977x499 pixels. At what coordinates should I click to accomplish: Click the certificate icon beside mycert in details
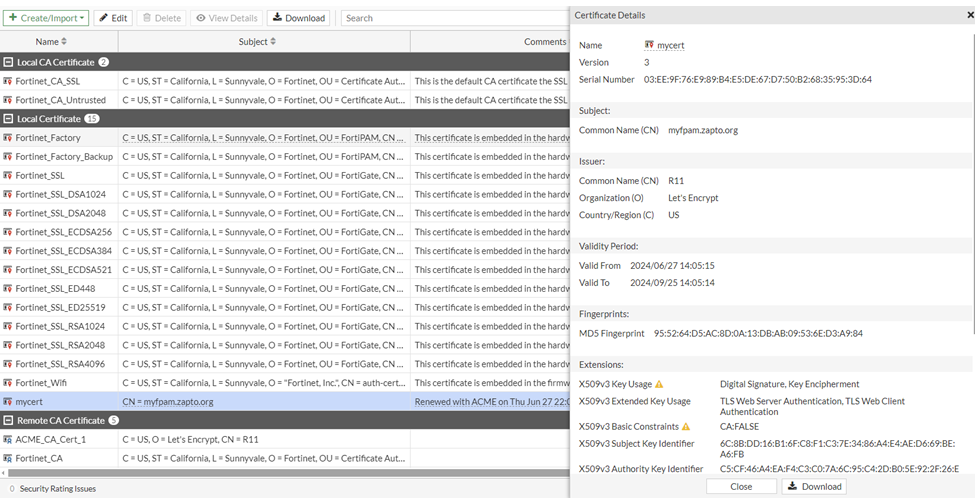click(649, 45)
